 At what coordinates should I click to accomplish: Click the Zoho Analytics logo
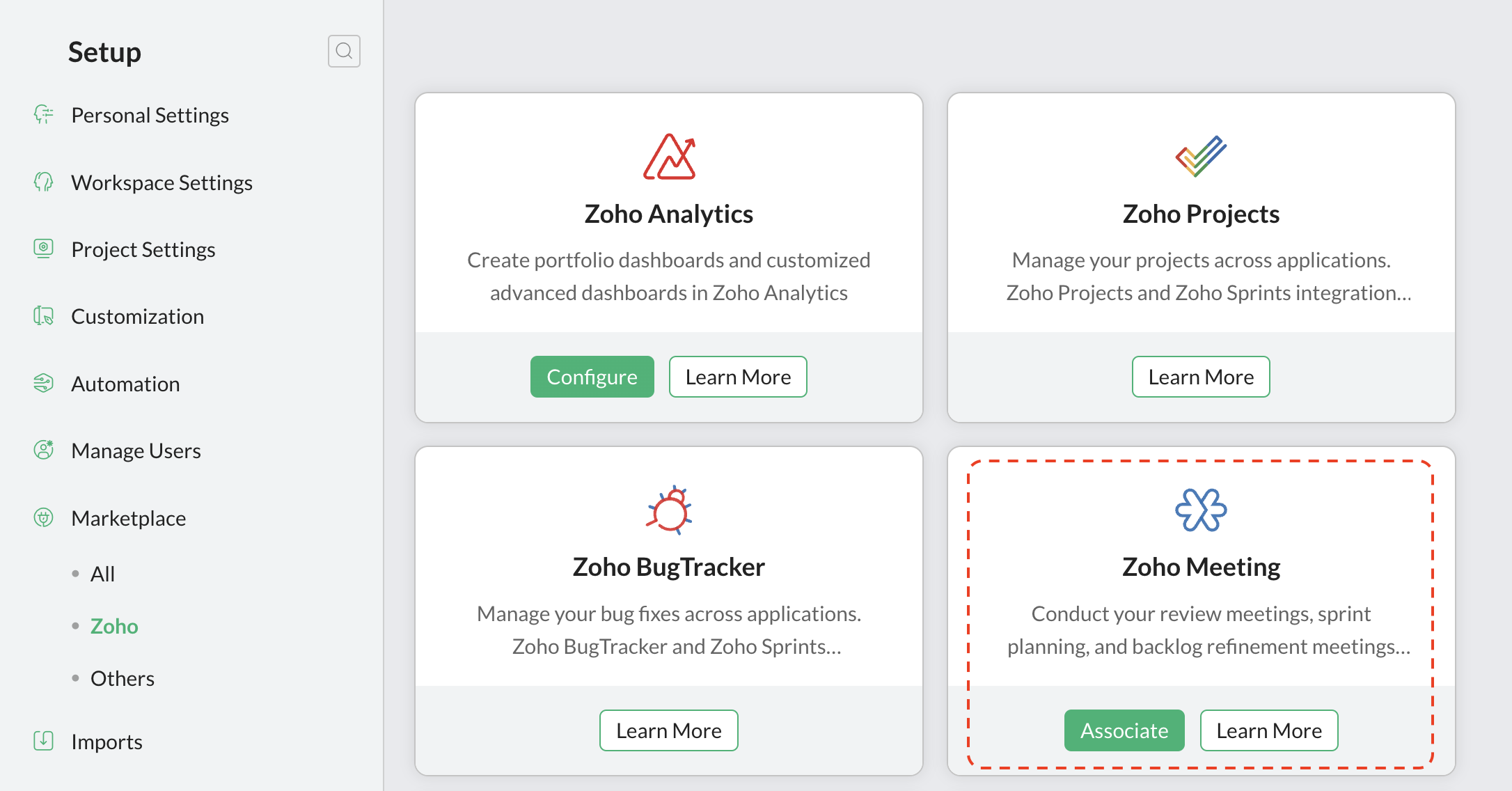point(669,157)
